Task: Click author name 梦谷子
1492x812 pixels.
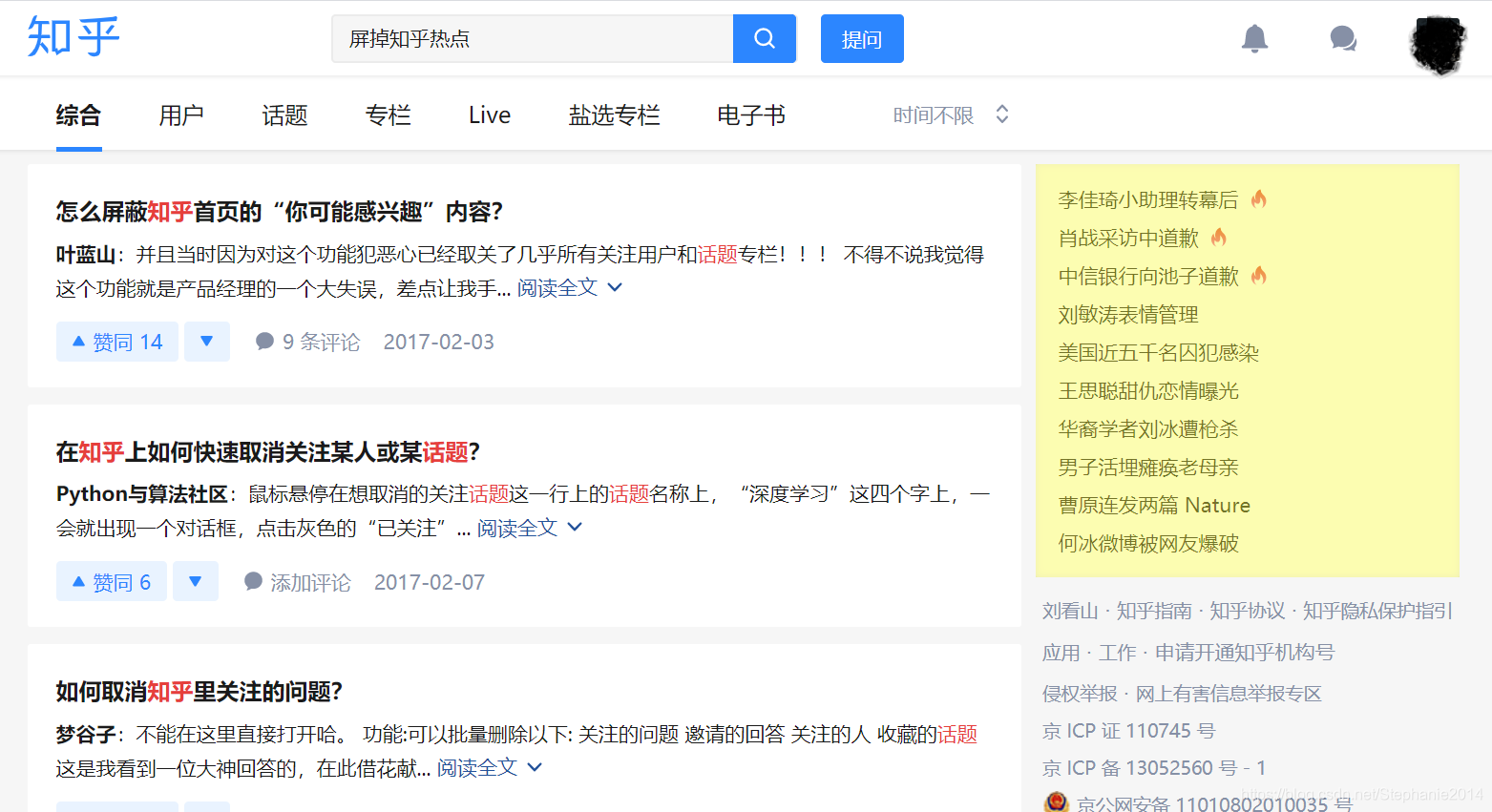Action: click(86, 735)
